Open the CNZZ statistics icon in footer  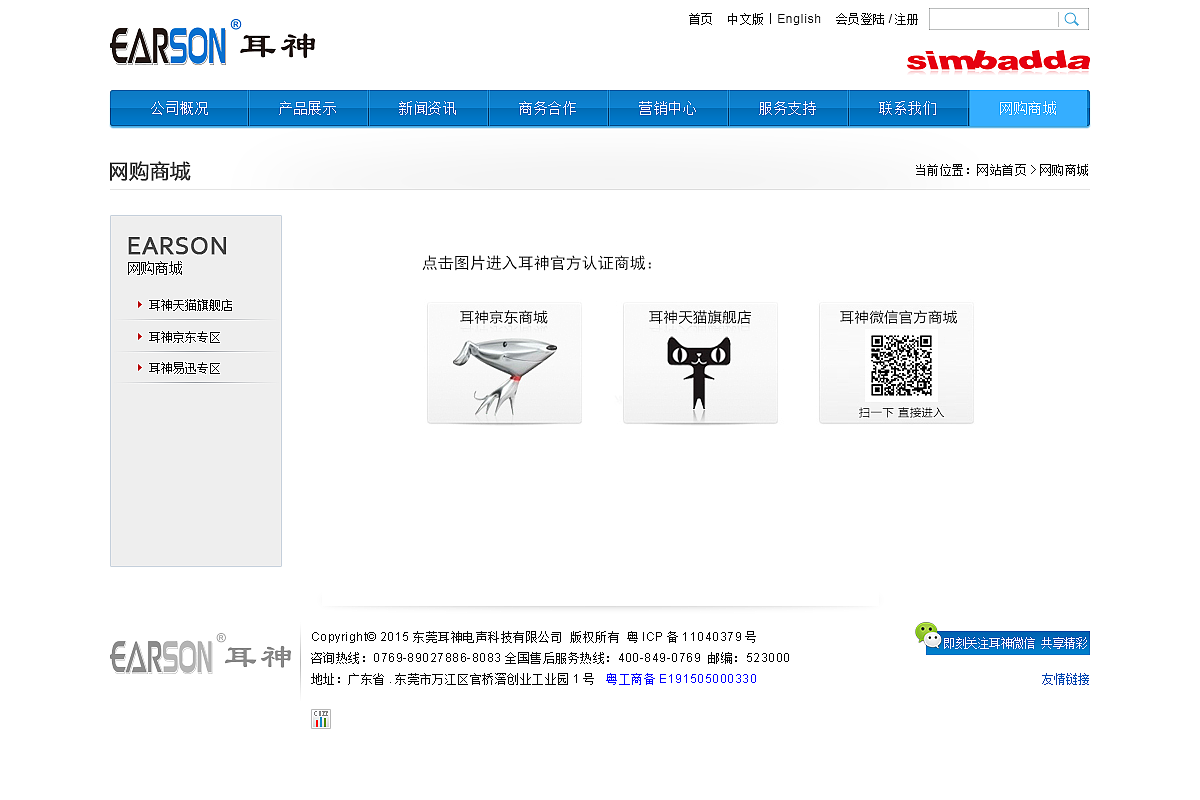pos(321,719)
